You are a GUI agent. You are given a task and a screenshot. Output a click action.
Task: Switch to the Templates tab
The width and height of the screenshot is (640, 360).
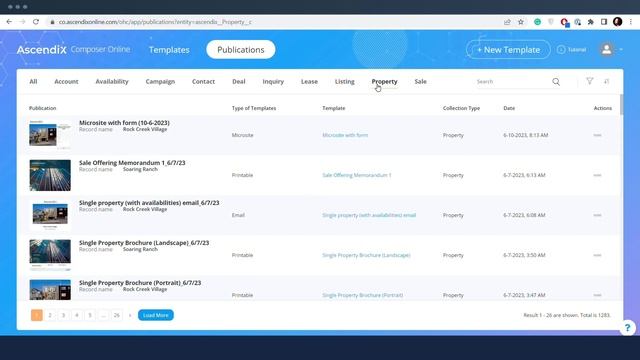(169, 50)
